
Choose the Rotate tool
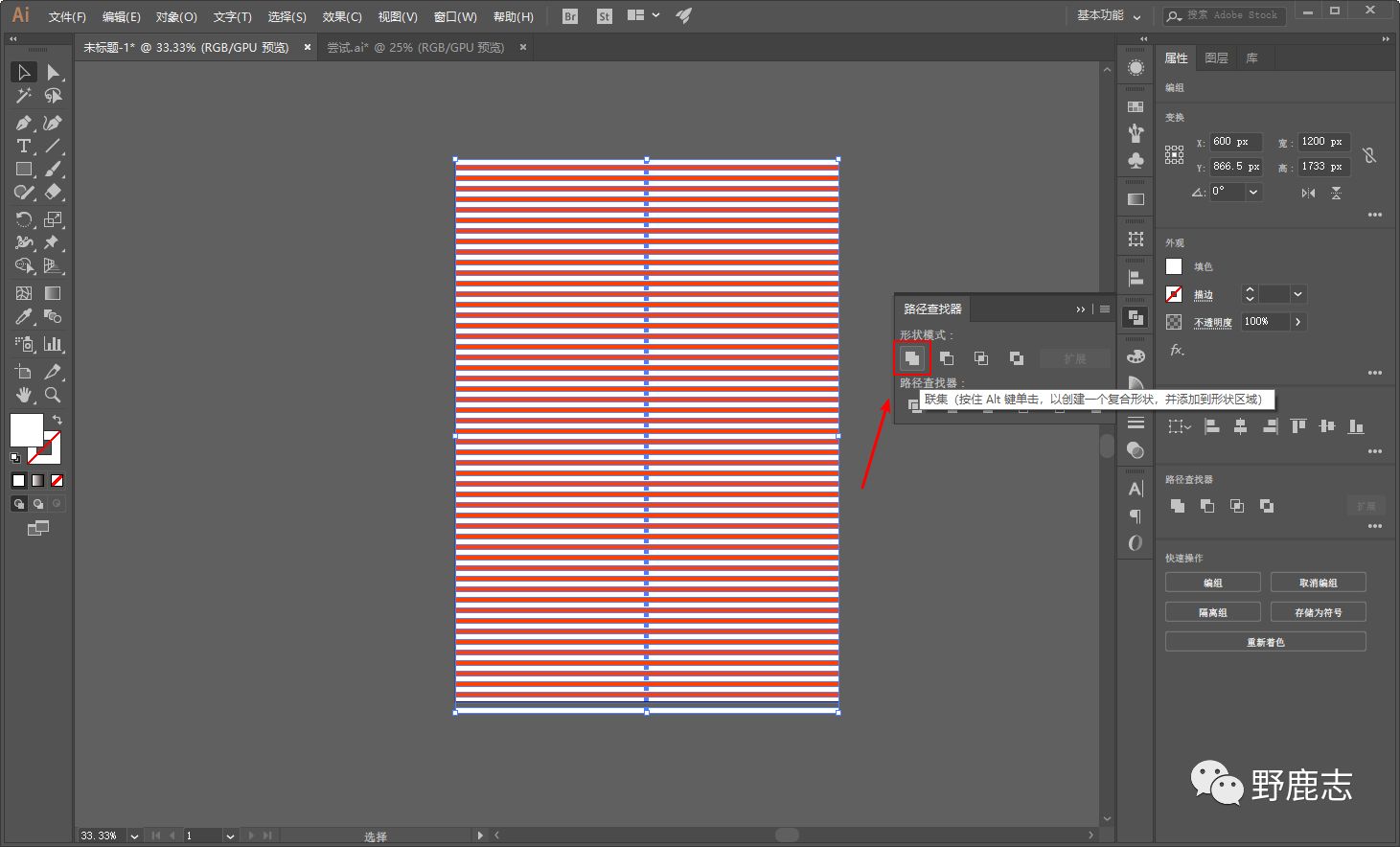[23, 219]
